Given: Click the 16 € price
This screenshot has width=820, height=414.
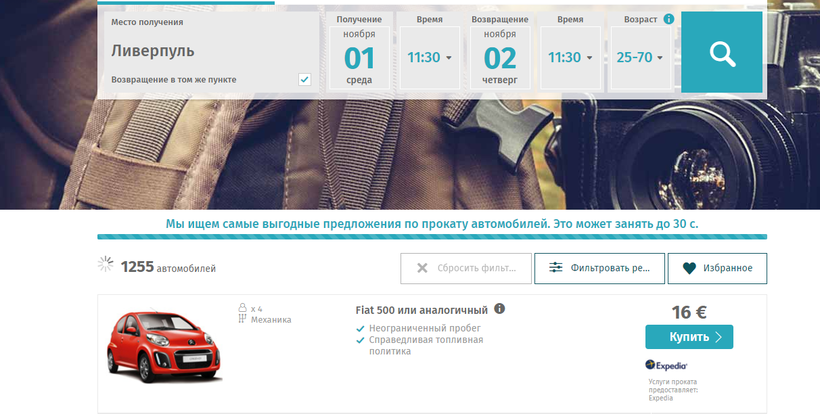Looking at the screenshot, I should pos(689,312).
